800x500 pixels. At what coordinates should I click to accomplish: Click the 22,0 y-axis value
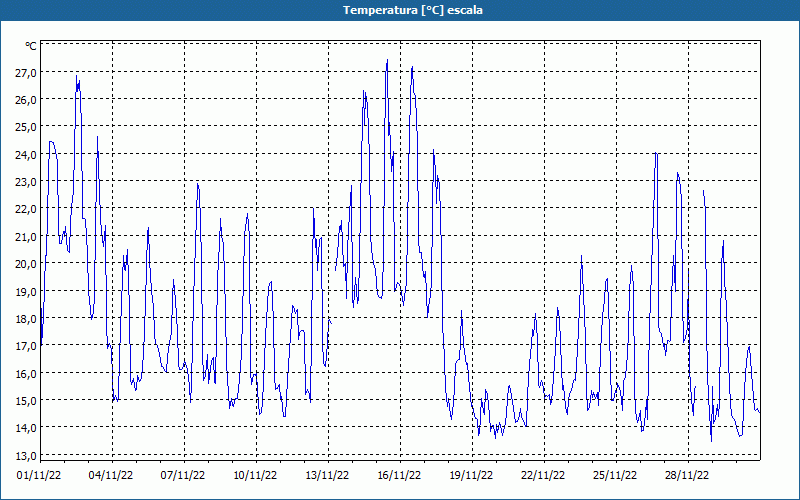click(x=26, y=209)
